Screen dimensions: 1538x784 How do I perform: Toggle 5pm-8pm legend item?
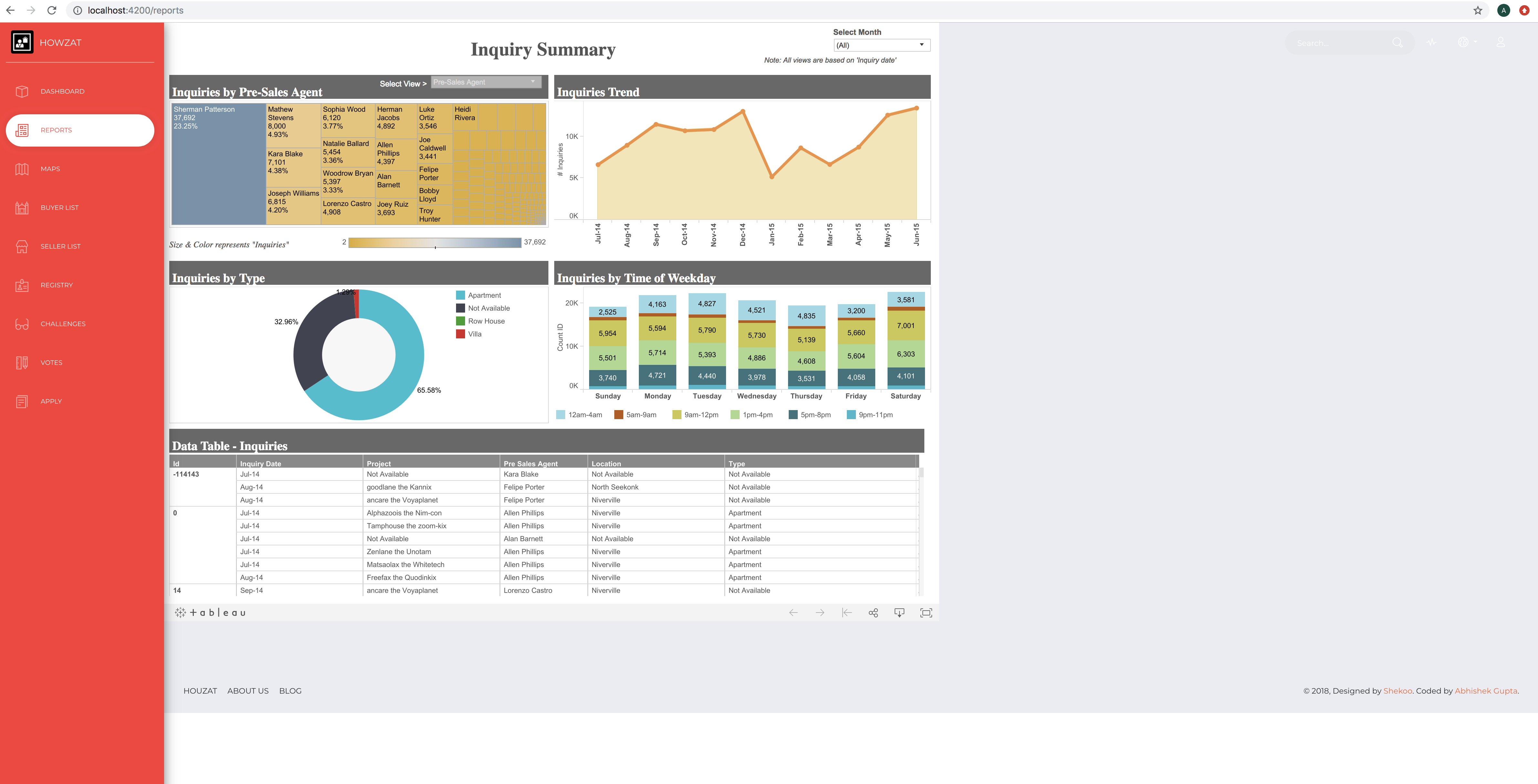(814, 415)
